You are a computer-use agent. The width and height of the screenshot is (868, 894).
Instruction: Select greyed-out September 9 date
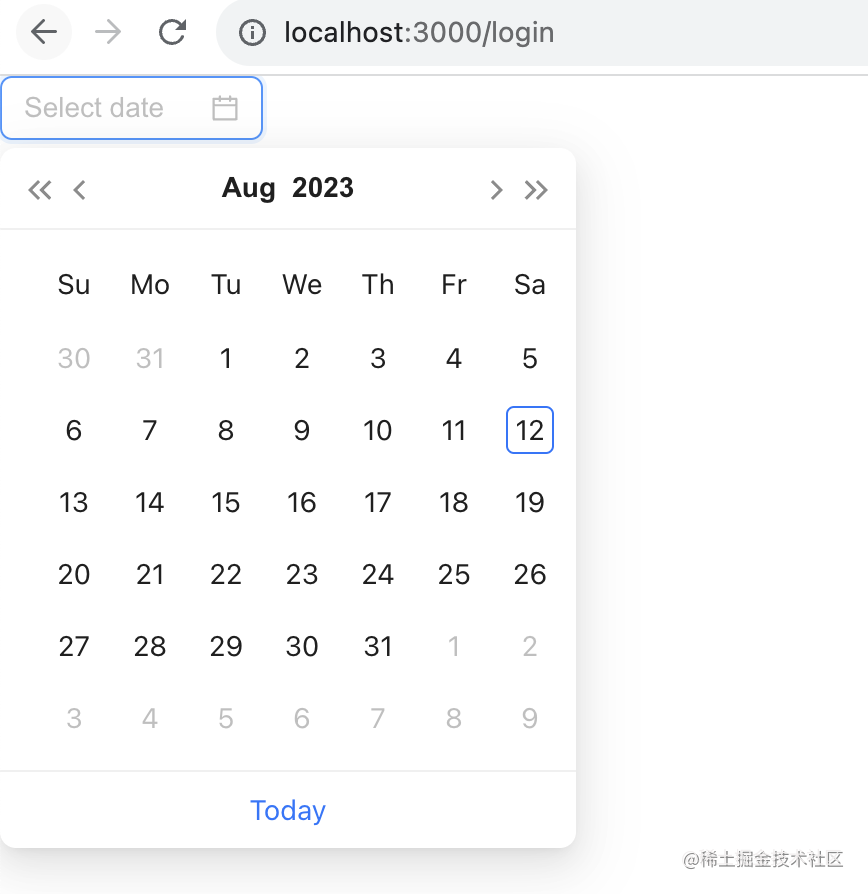530,718
